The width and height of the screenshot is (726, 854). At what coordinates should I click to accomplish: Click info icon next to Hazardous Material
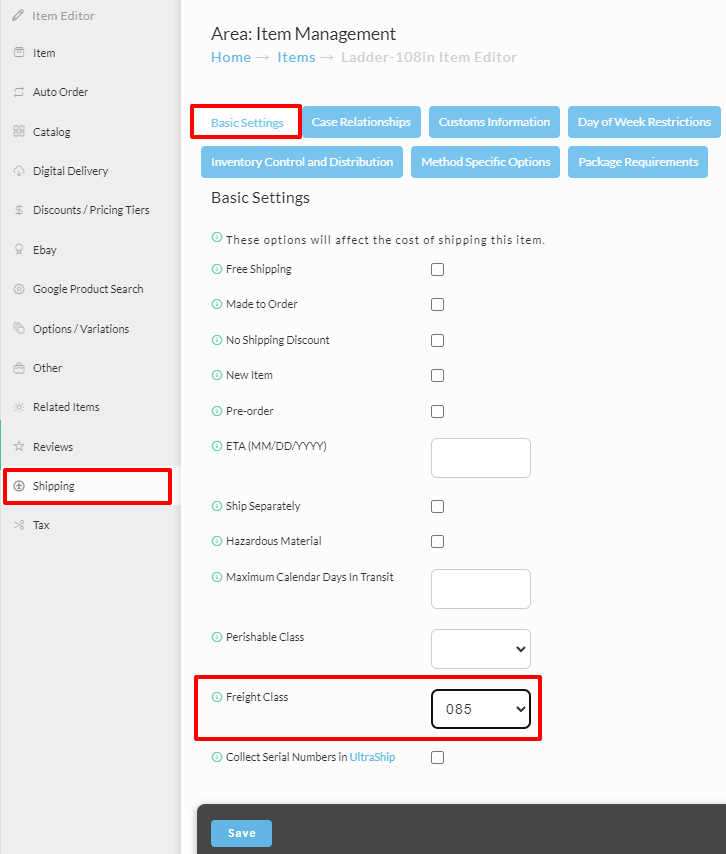tap(217, 541)
